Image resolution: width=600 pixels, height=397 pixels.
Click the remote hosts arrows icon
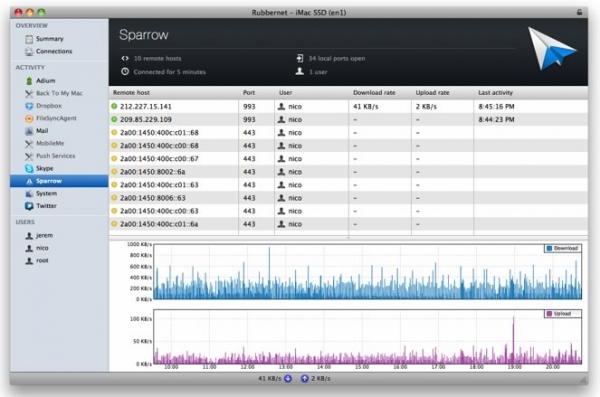(125, 58)
